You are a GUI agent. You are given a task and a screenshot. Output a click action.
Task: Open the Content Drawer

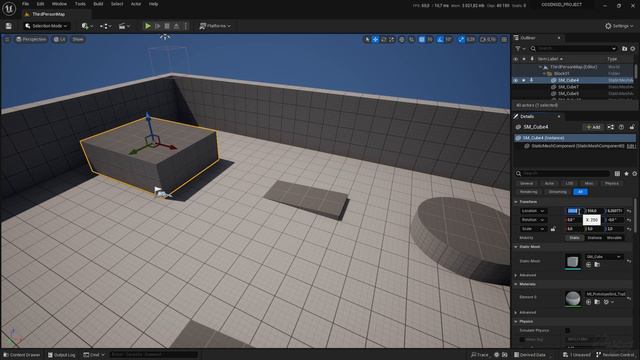click(22, 355)
